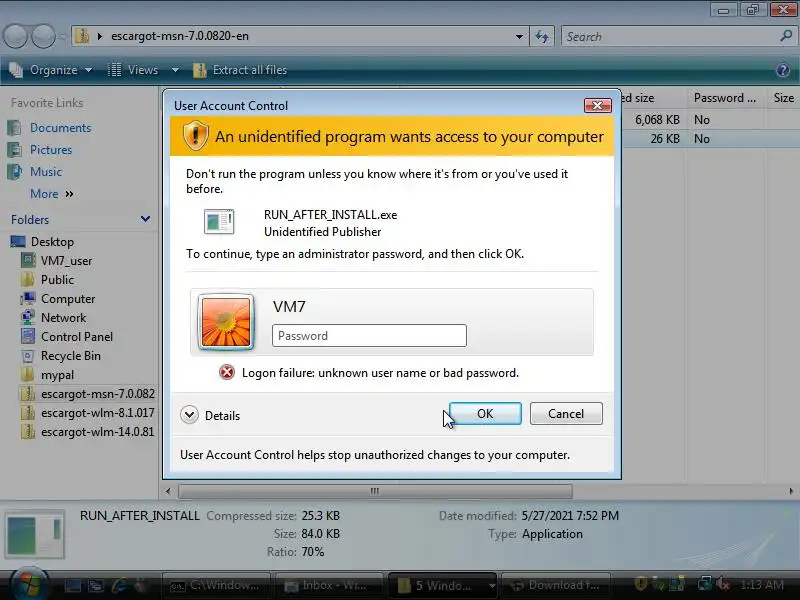Select Control Panel in folder tree
This screenshot has height=600, width=800.
(x=77, y=337)
